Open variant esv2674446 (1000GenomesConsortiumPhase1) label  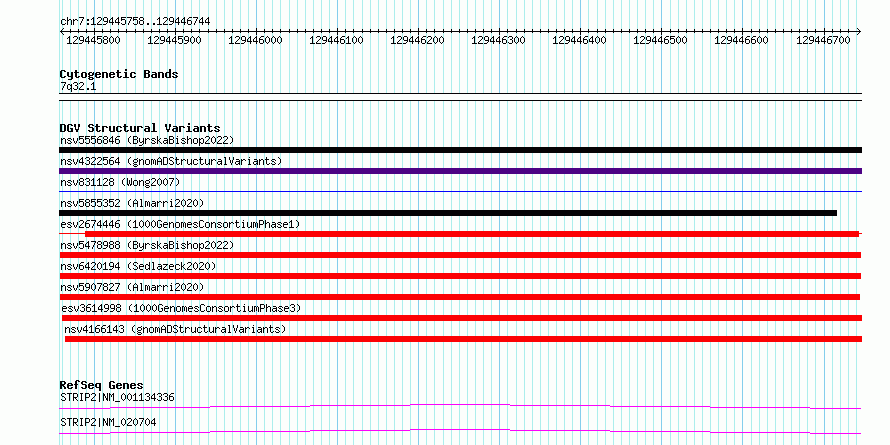(x=180, y=224)
